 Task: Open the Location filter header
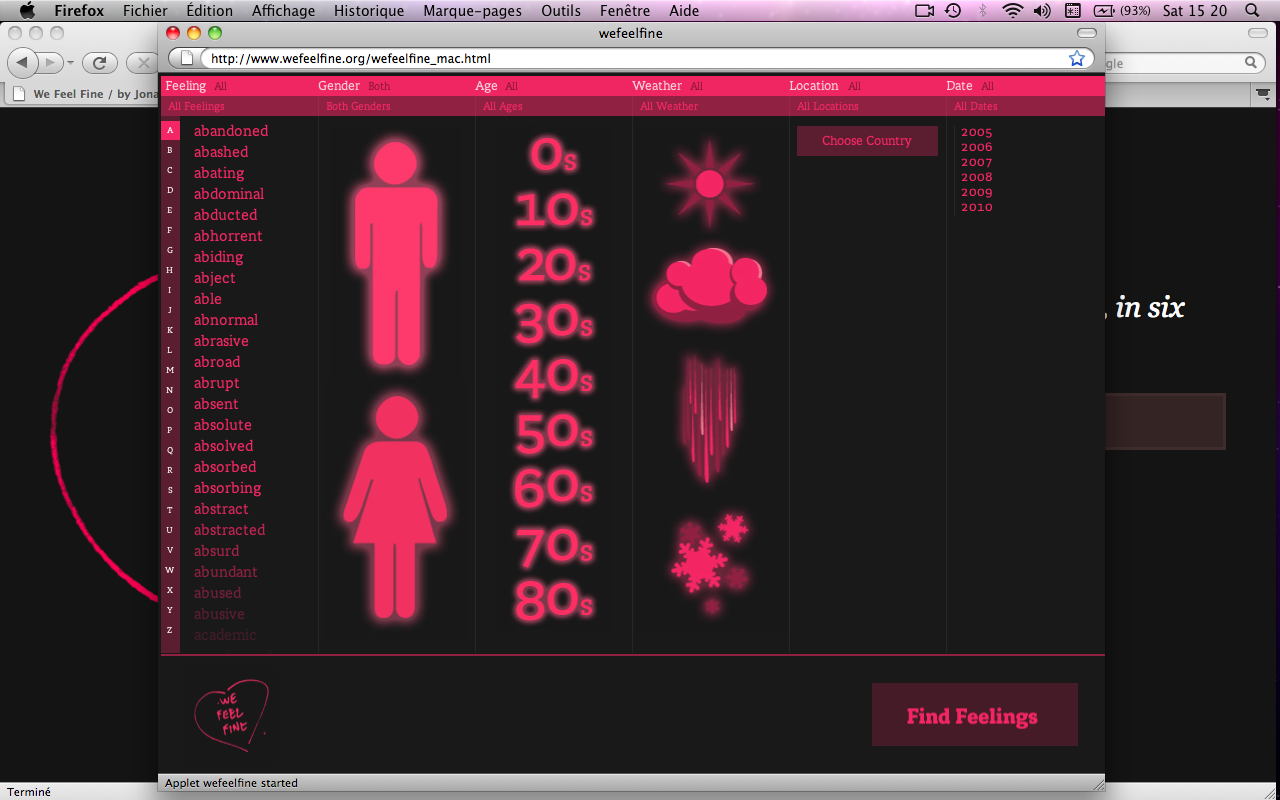[814, 86]
